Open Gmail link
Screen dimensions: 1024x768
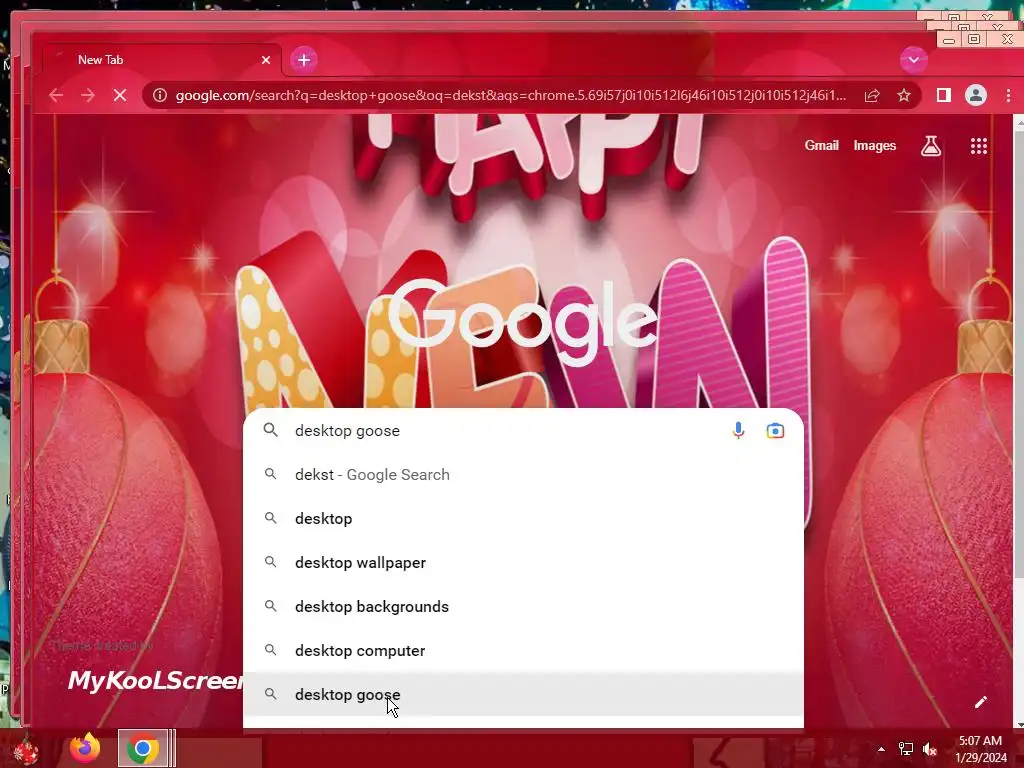point(821,146)
